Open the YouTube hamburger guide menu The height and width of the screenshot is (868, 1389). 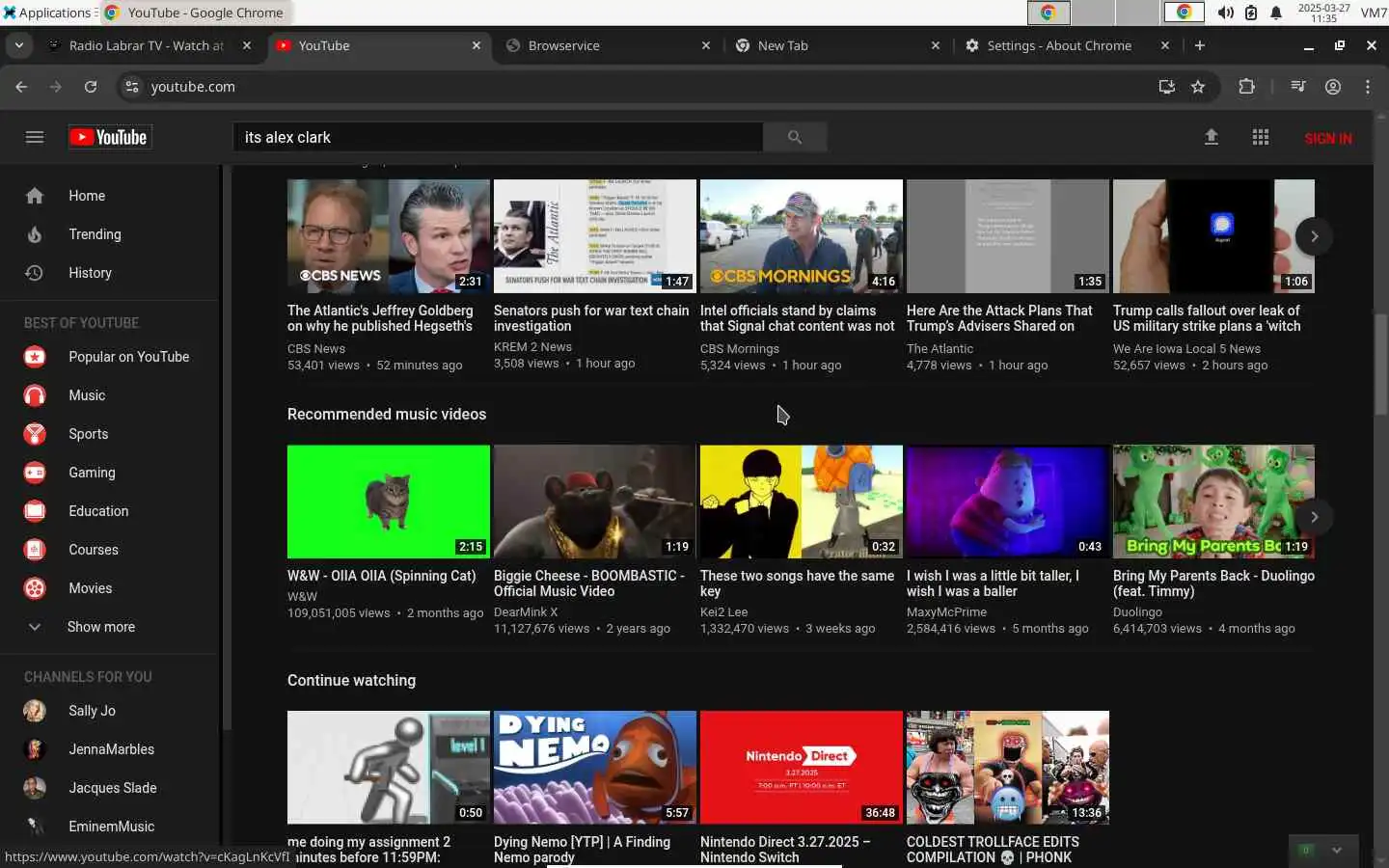click(x=35, y=137)
